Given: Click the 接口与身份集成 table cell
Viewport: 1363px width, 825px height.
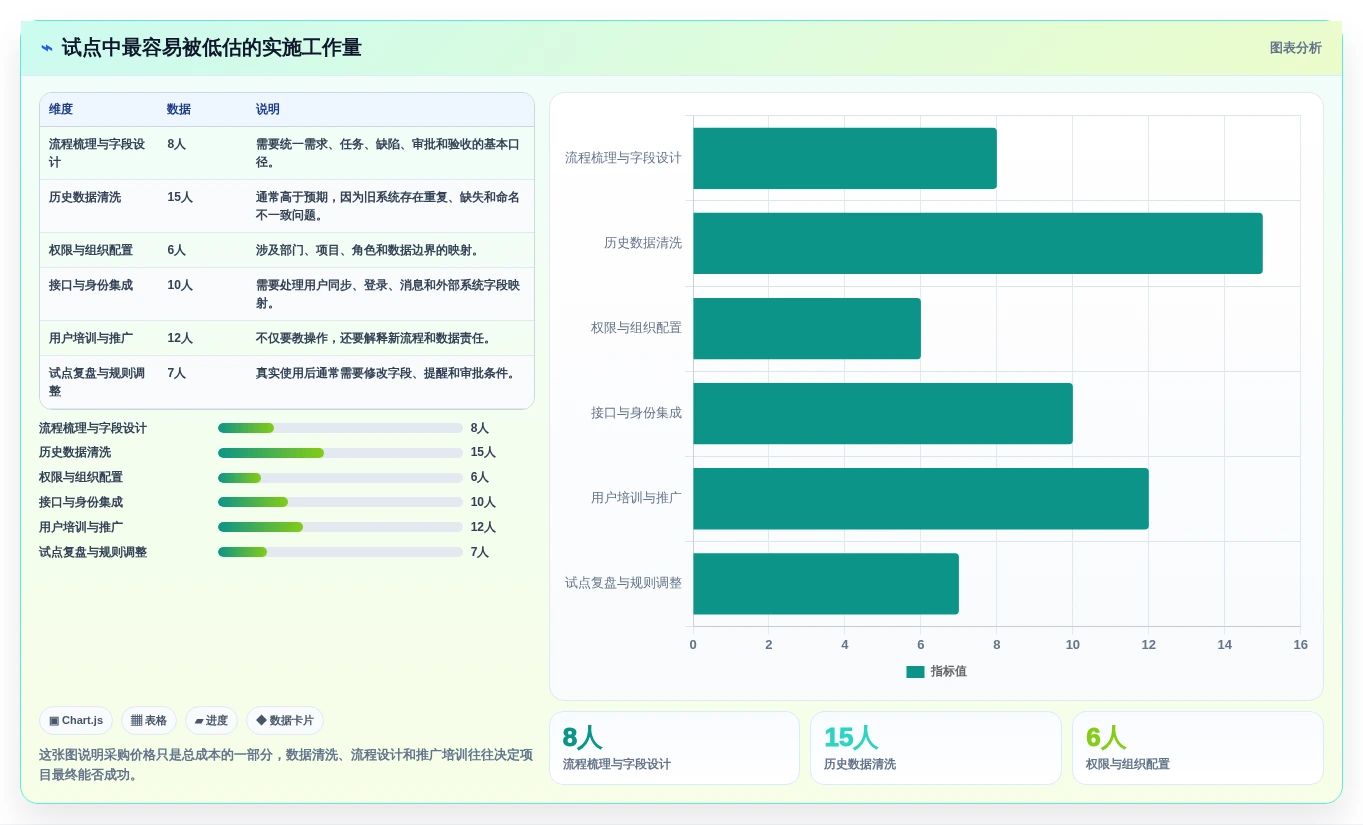Looking at the screenshot, I should 98,294.
